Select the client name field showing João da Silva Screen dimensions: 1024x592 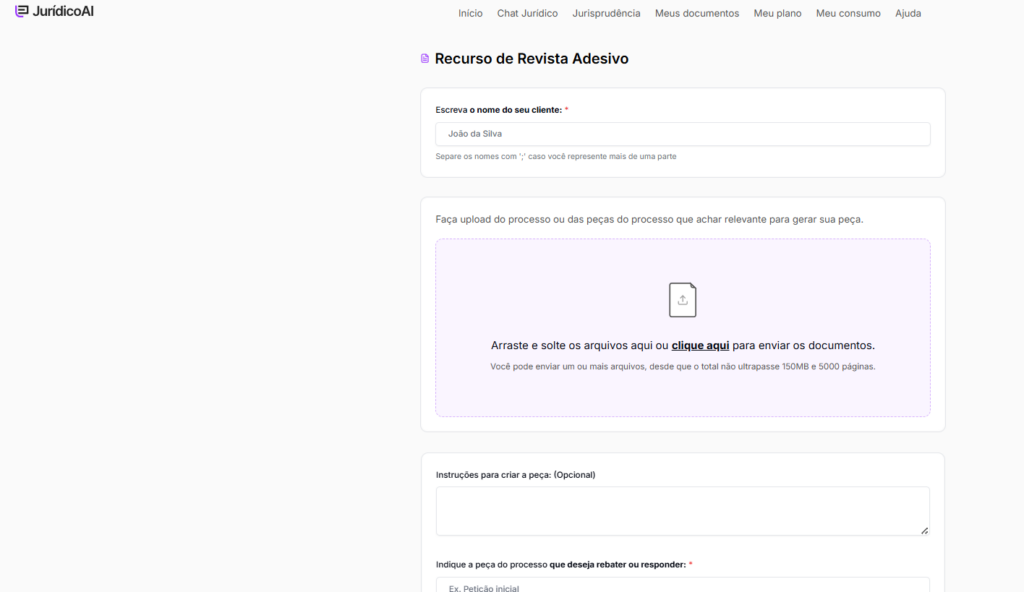(x=682, y=133)
